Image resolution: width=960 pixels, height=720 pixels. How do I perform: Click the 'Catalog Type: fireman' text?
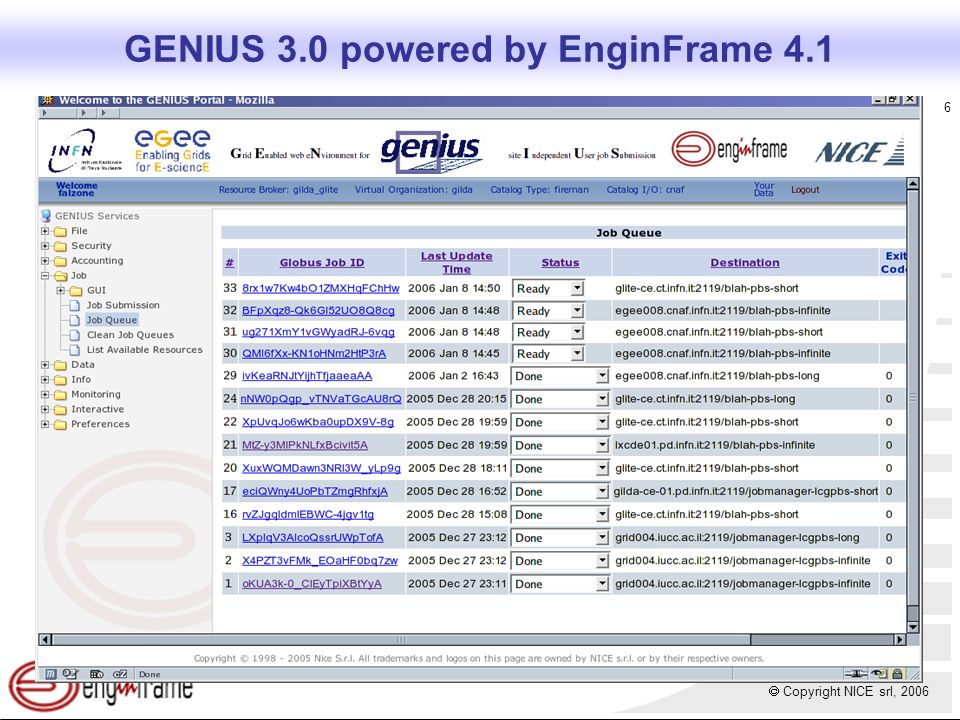pyautogui.click(x=539, y=190)
